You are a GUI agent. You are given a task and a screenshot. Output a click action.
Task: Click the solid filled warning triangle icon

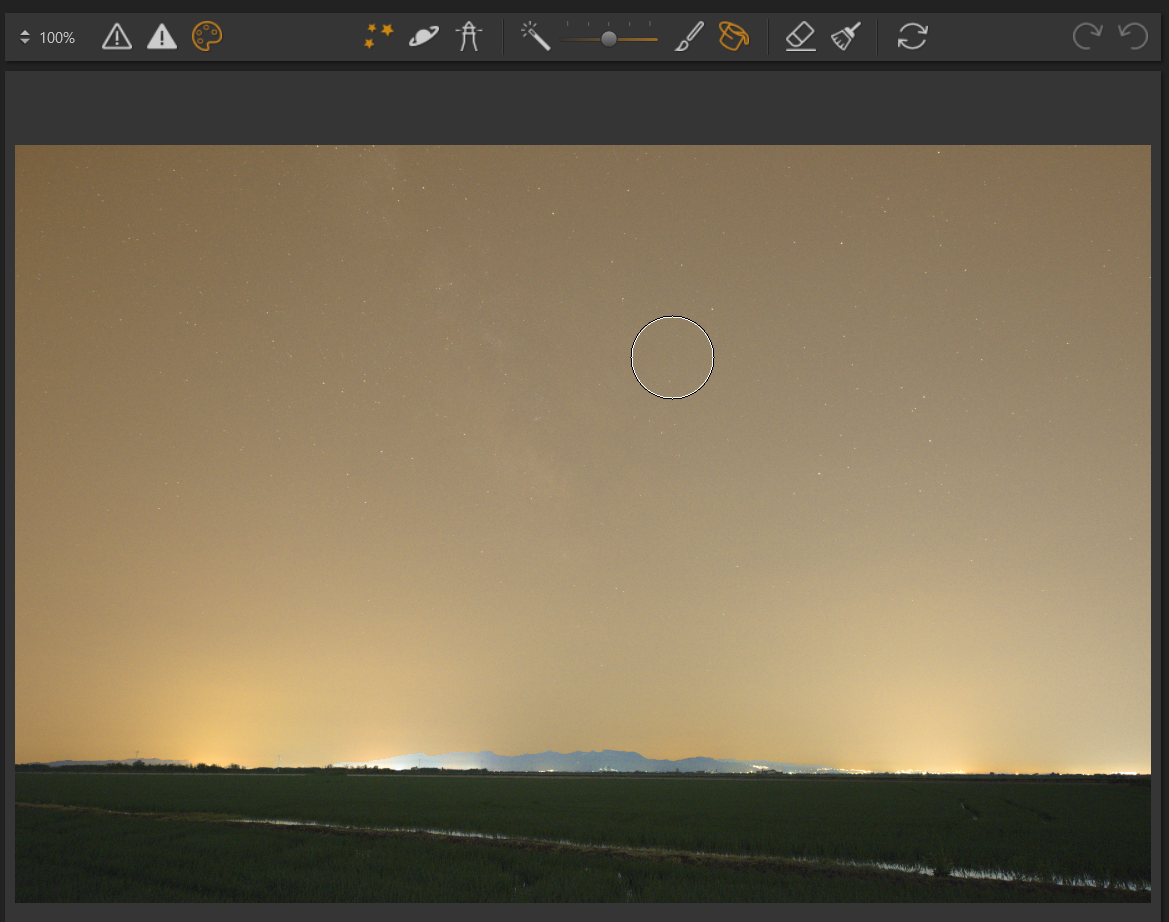point(162,36)
